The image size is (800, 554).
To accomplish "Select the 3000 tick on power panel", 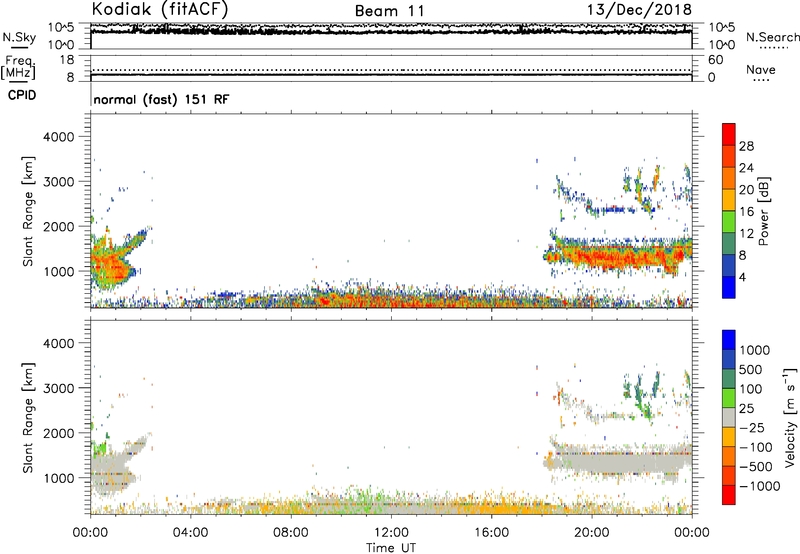I will pyautogui.click(x=58, y=182).
